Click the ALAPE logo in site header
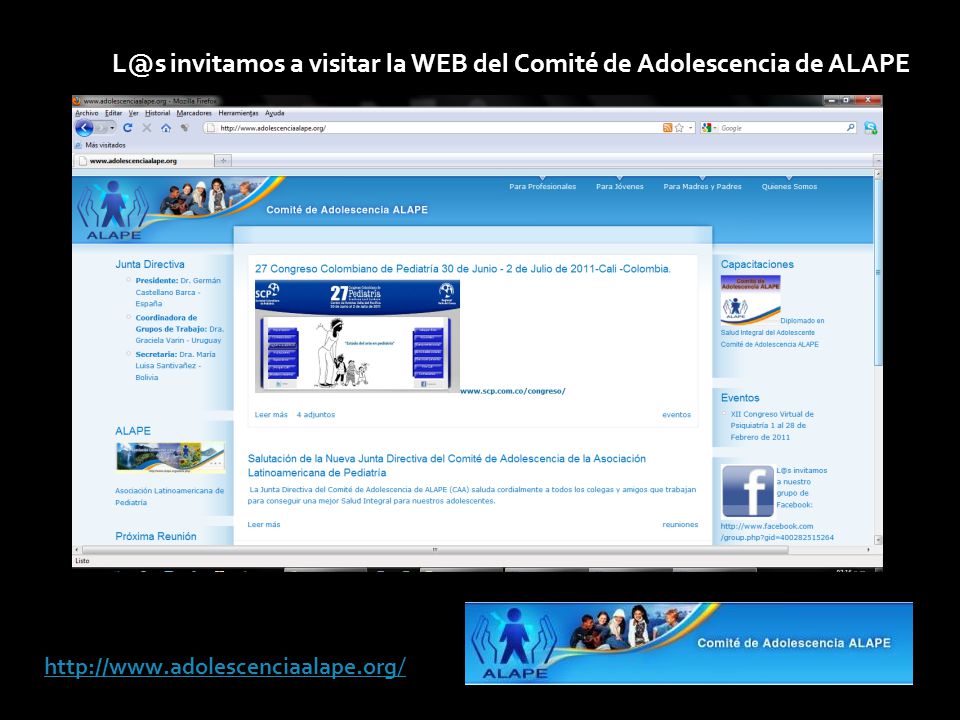Image resolution: width=960 pixels, height=720 pixels. [x=114, y=210]
